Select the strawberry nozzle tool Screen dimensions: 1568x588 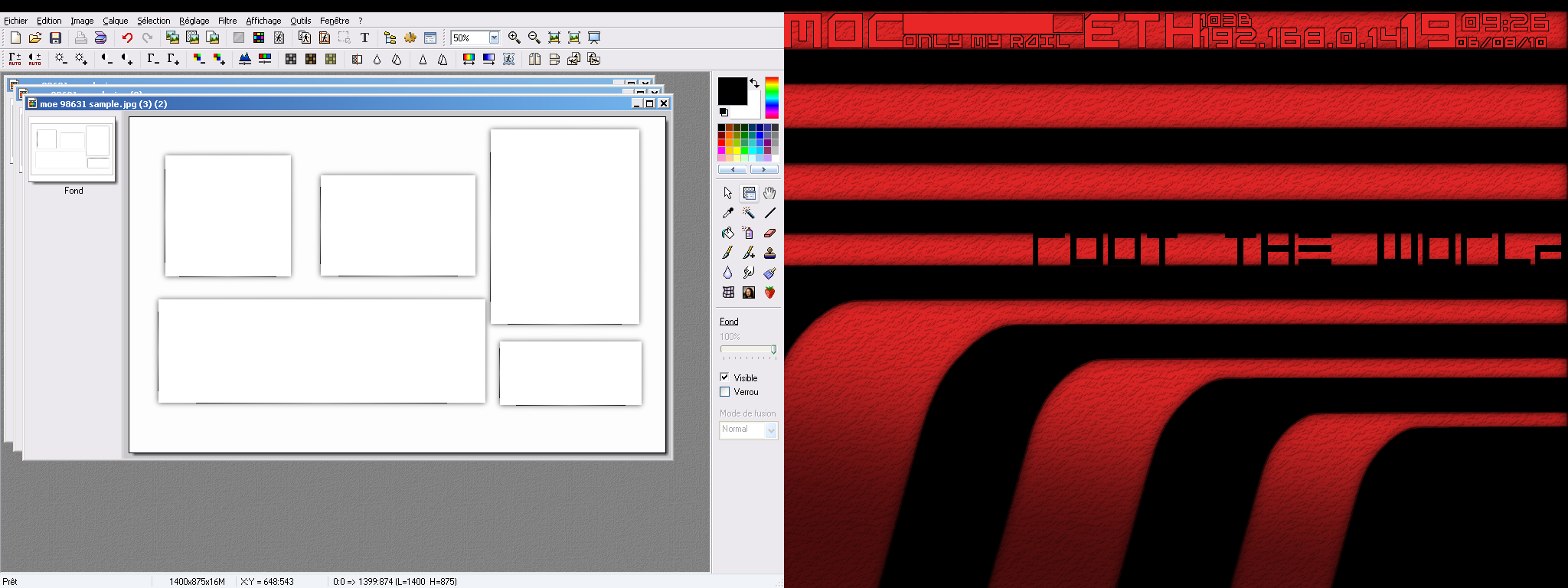point(769,292)
